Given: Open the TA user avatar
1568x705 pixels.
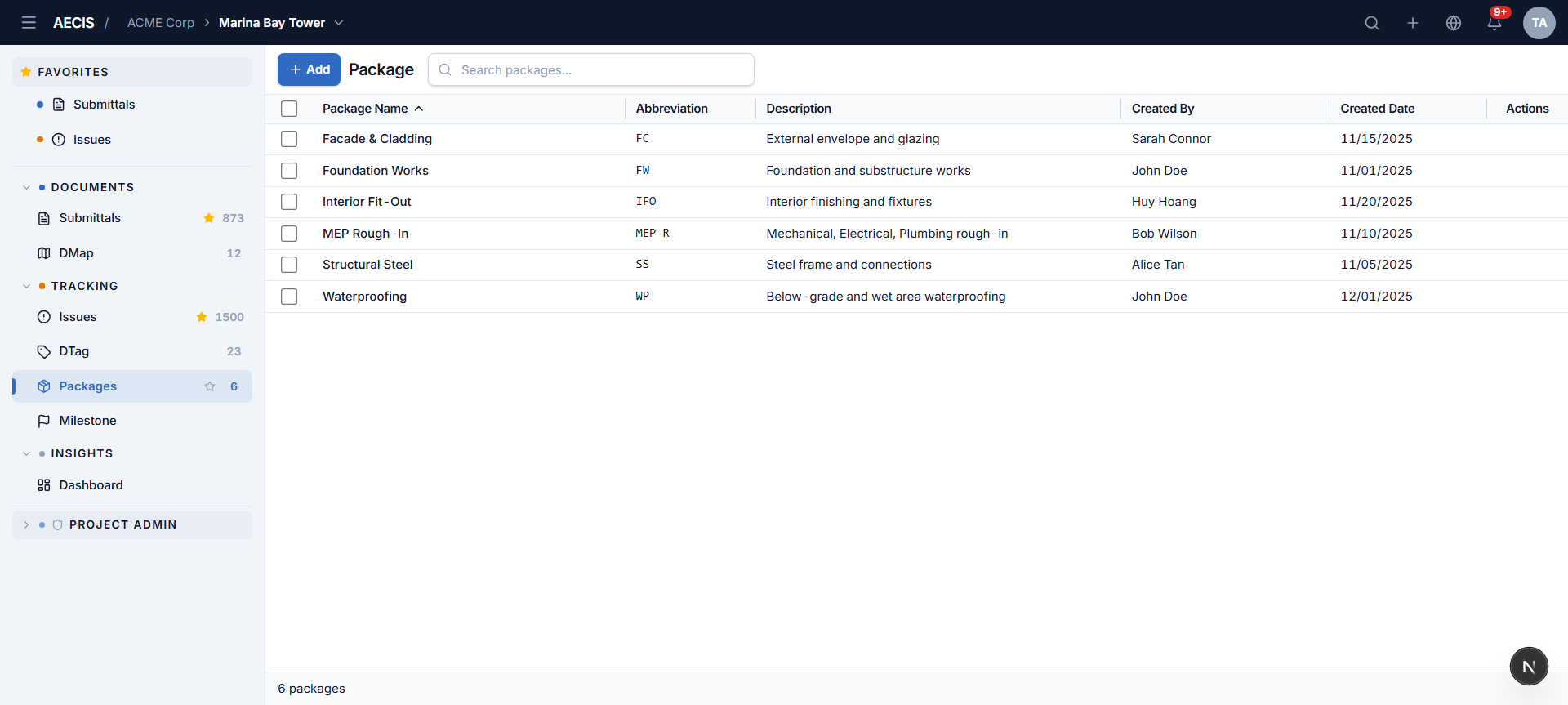Looking at the screenshot, I should point(1539,23).
